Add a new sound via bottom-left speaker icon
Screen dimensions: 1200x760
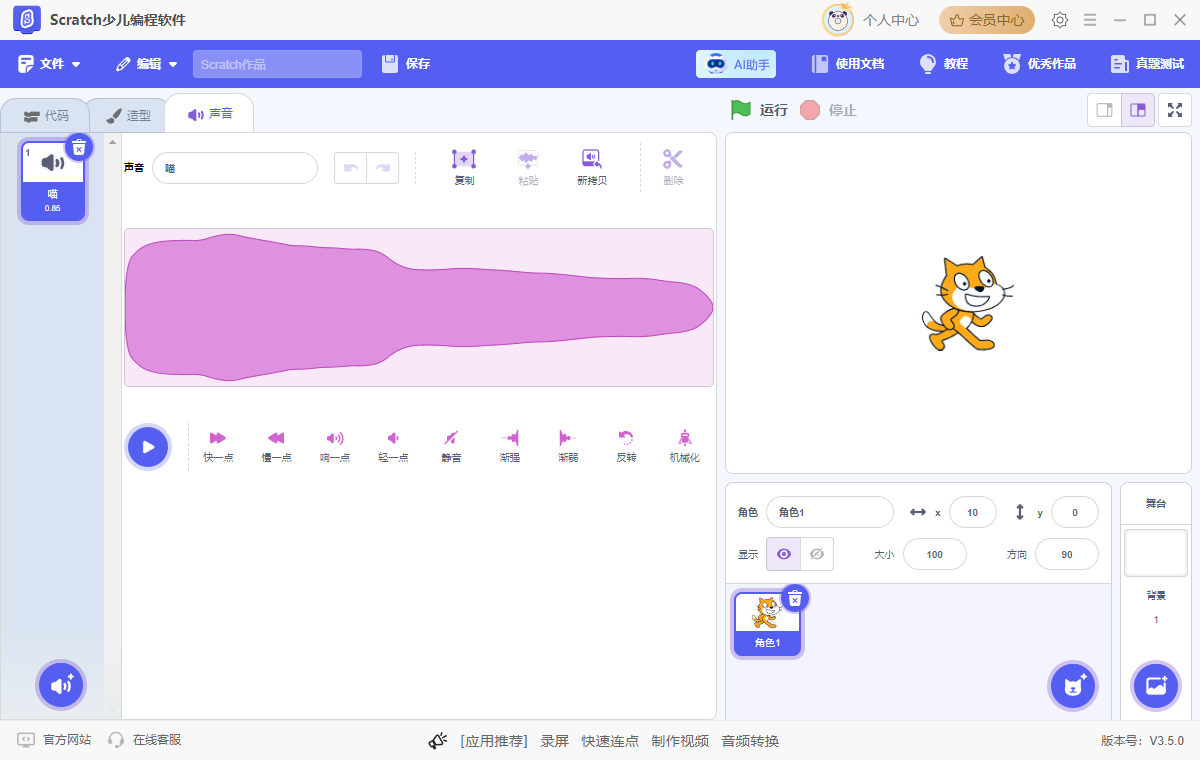coord(61,685)
